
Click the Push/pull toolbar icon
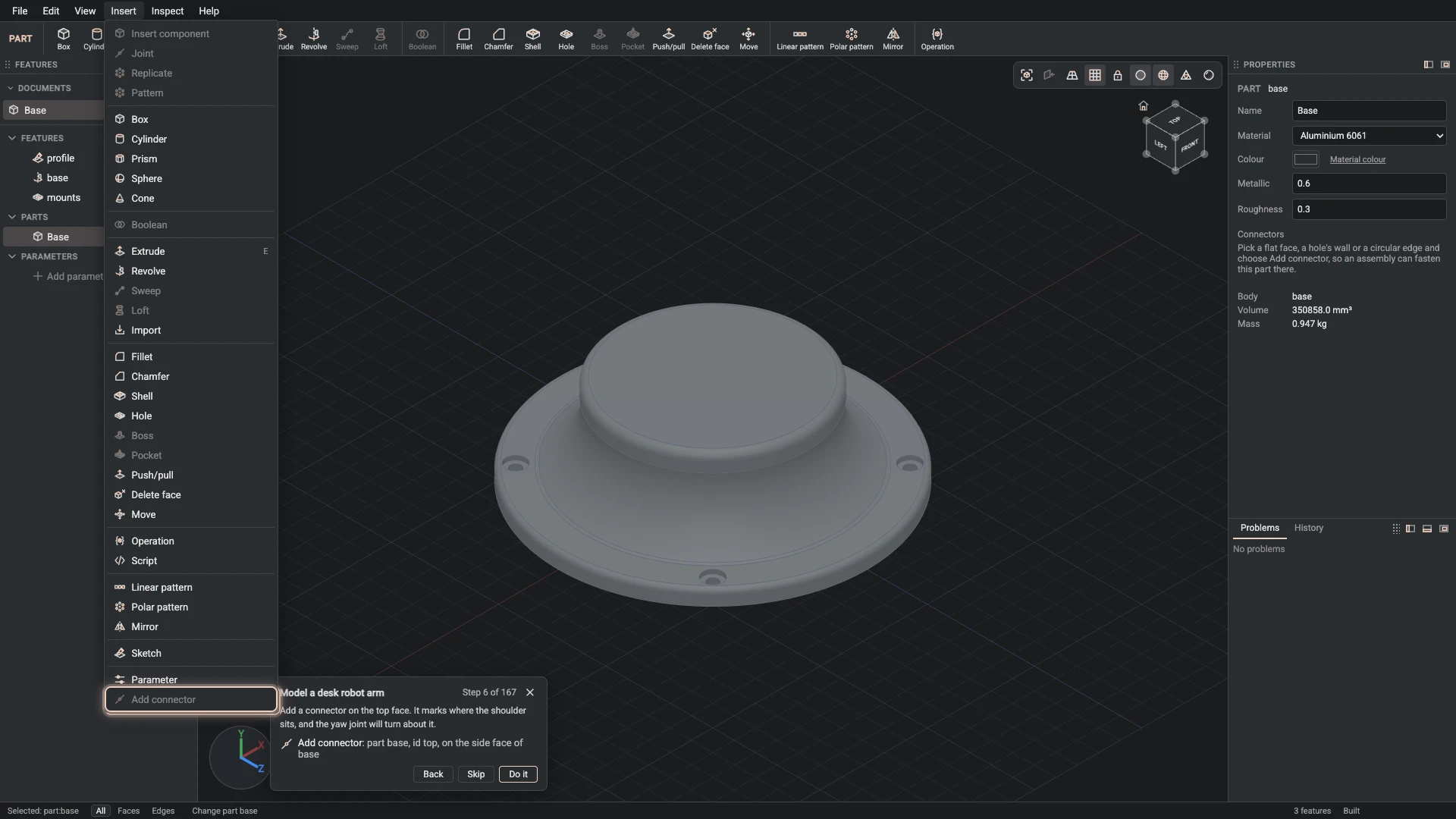click(668, 39)
